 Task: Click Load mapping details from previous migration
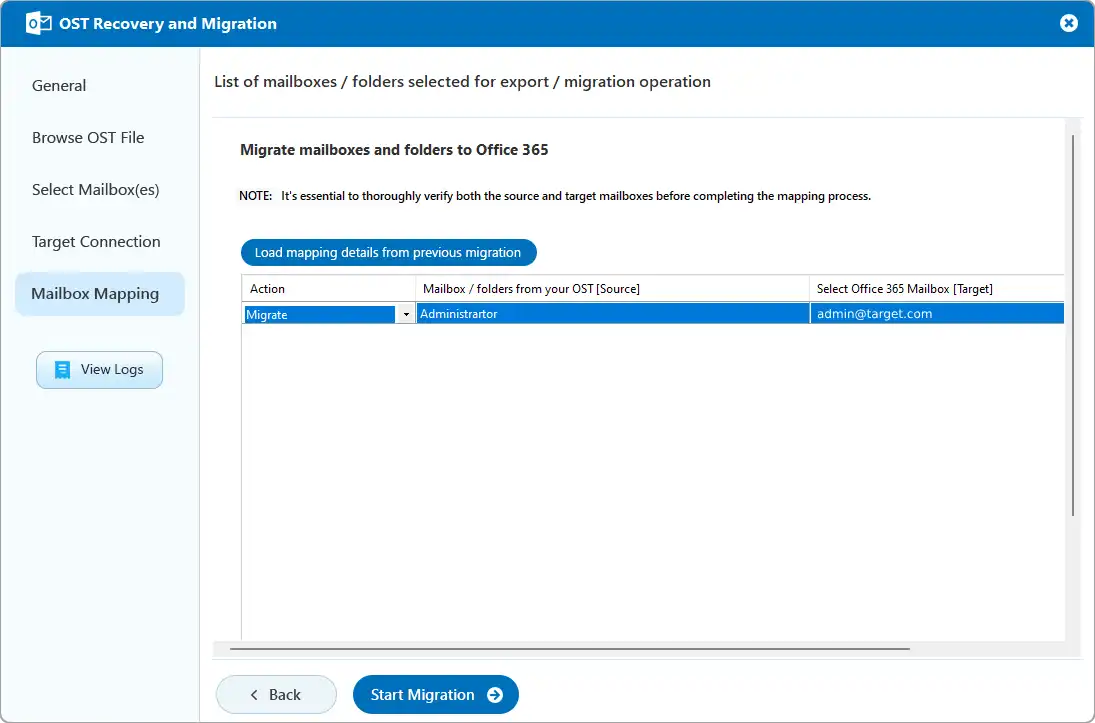pyautogui.click(x=388, y=252)
